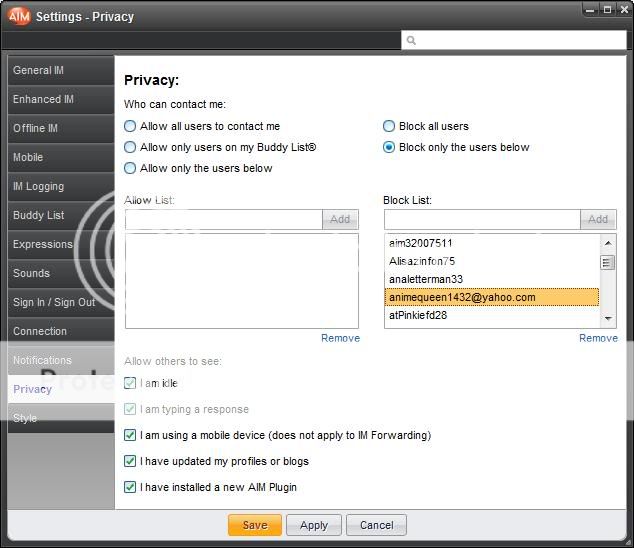This screenshot has height=548, width=634.
Task: Disable 'I have installed a new AIM Plugin'
Action: [130, 487]
